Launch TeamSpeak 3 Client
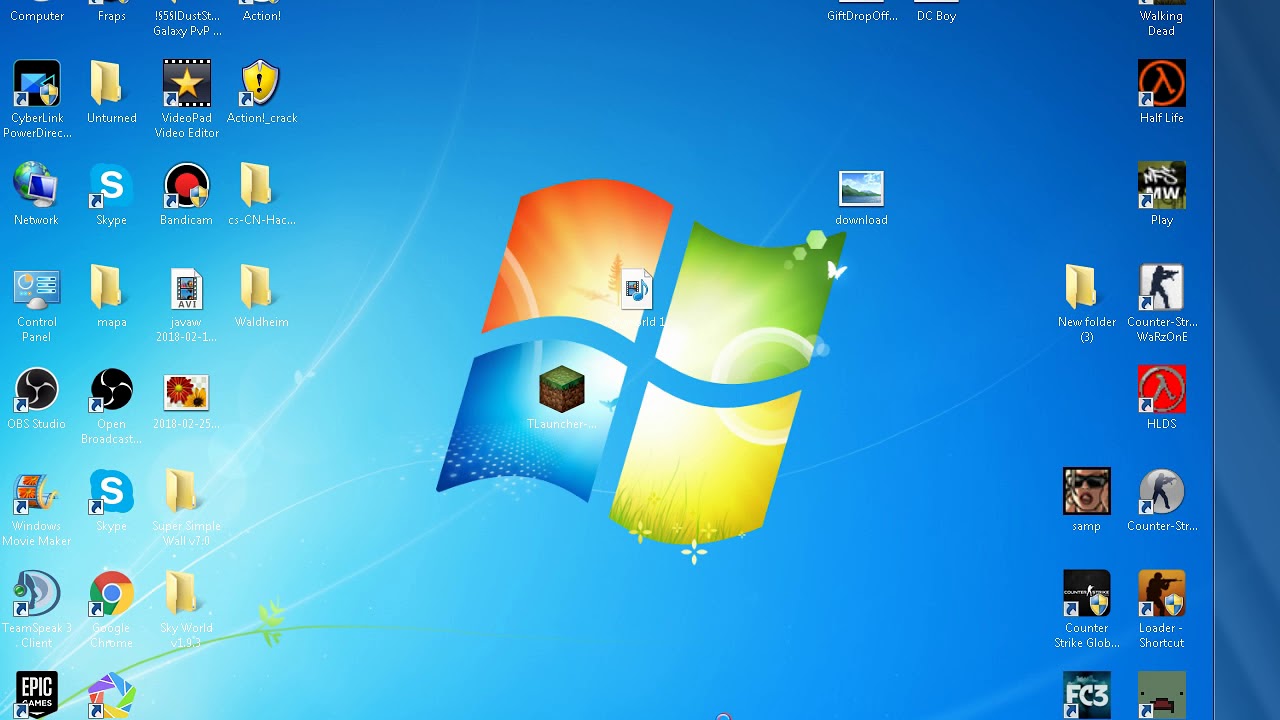 pos(37,594)
